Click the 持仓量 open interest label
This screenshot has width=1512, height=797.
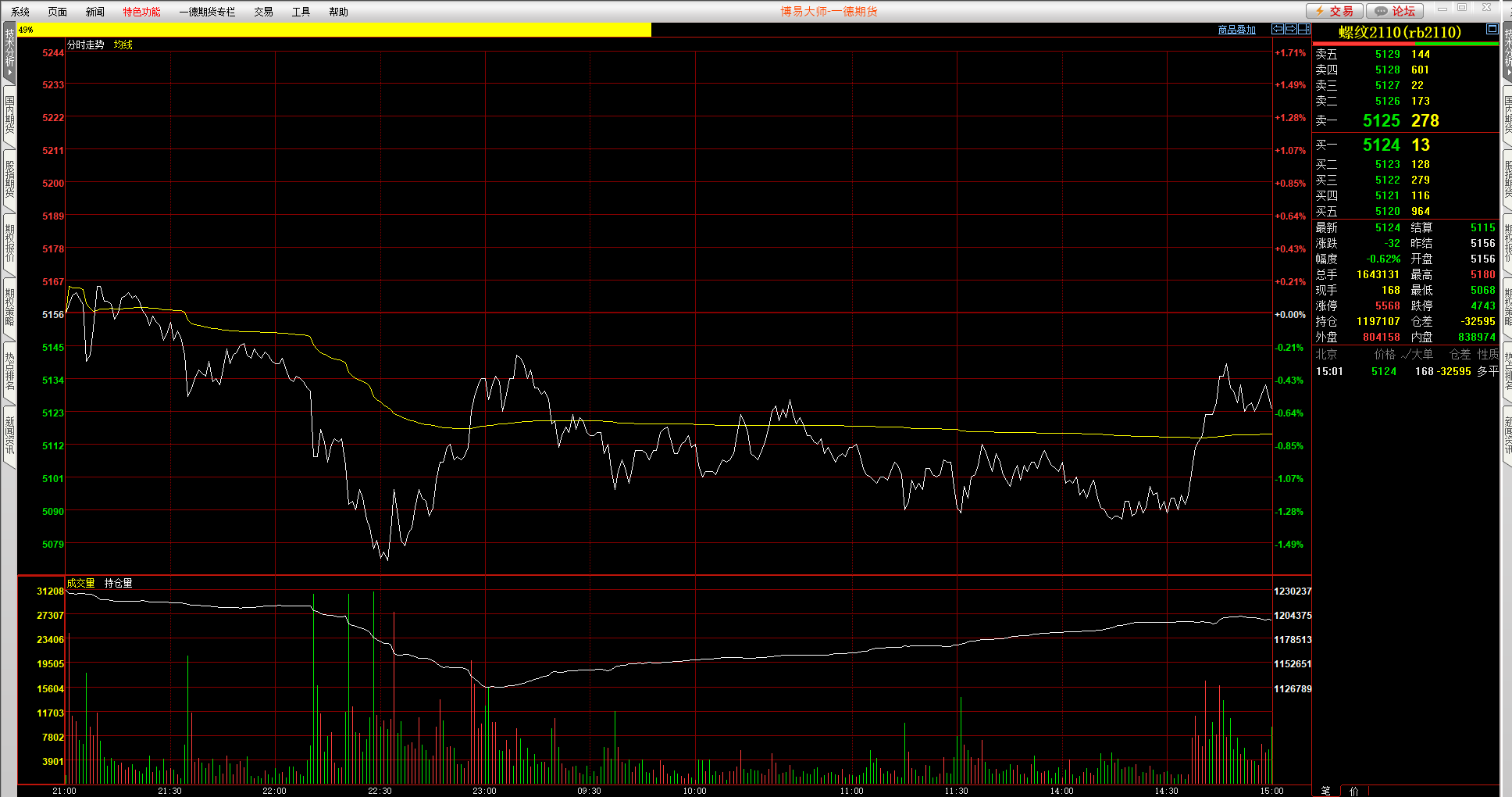pos(118,583)
